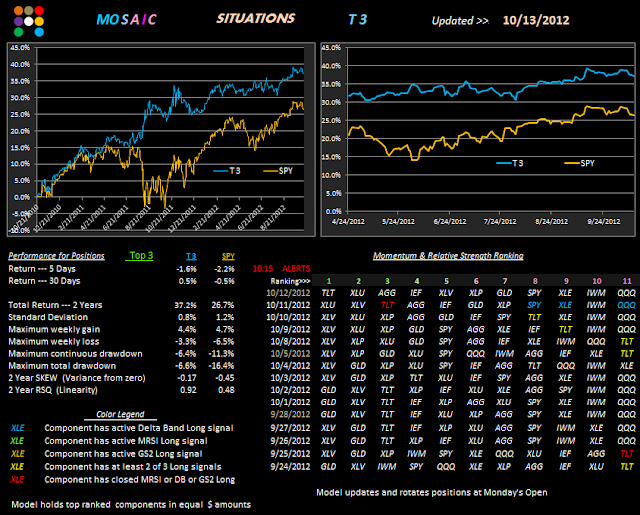Click the purple dot in the logo

coord(18,21)
